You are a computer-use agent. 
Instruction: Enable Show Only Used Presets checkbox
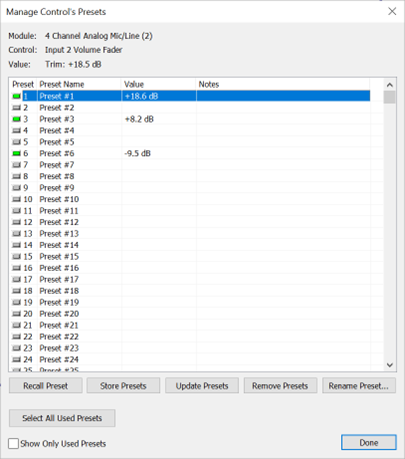pos(13,444)
